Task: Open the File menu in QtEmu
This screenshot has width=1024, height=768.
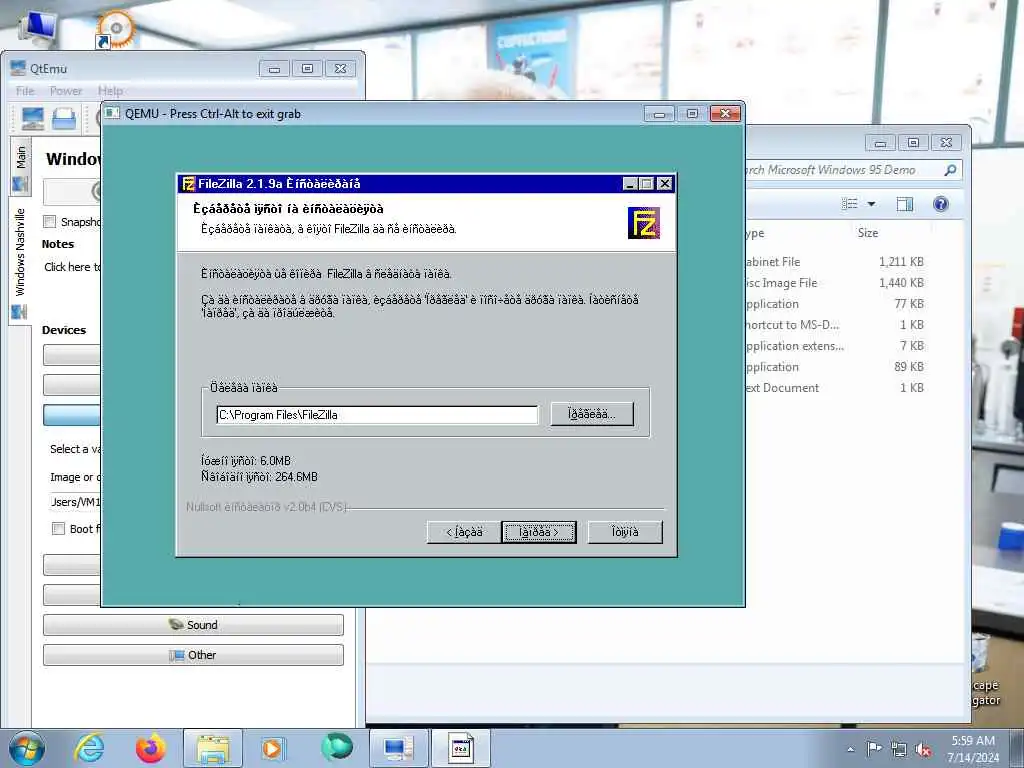Action: coord(25,91)
